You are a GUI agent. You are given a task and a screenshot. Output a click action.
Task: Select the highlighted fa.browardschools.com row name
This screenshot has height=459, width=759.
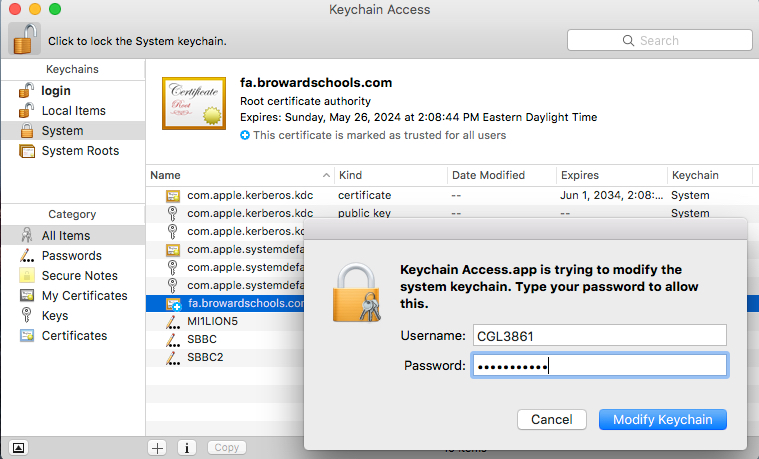pyautogui.click(x=246, y=304)
